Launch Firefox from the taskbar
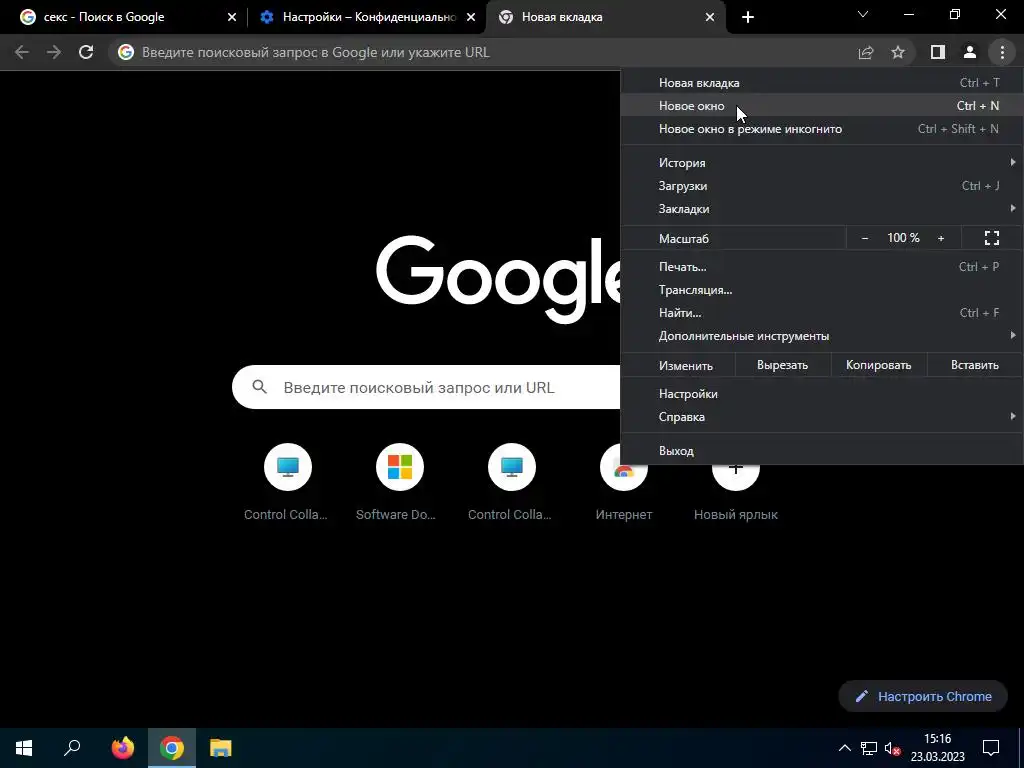 point(122,748)
